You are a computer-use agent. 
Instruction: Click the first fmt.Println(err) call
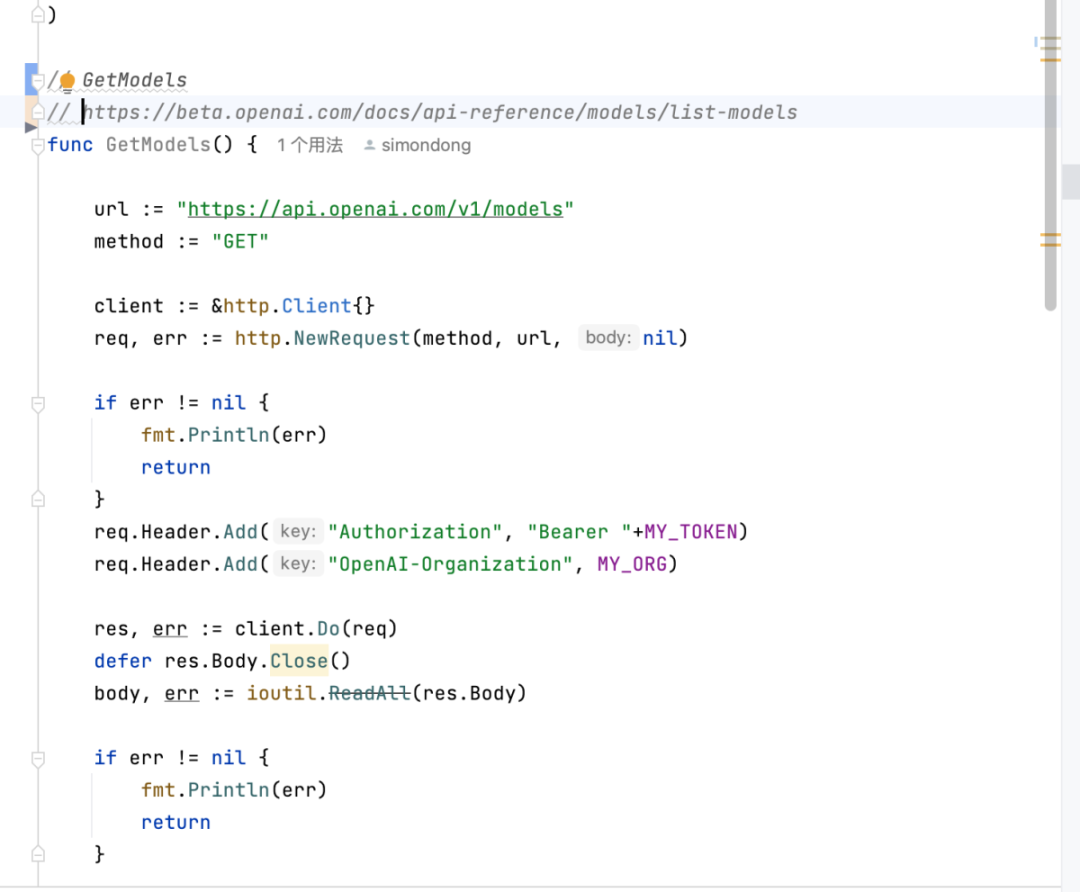(233, 435)
